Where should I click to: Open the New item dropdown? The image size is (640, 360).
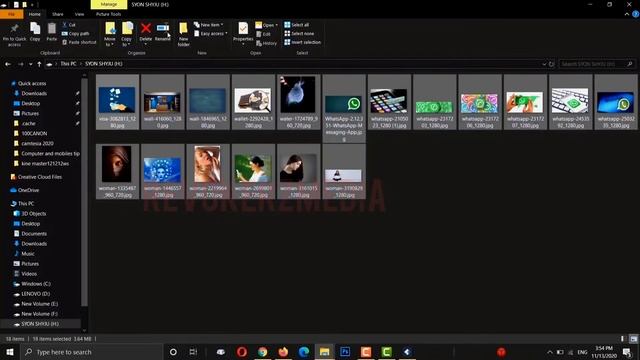pos(208,25)
